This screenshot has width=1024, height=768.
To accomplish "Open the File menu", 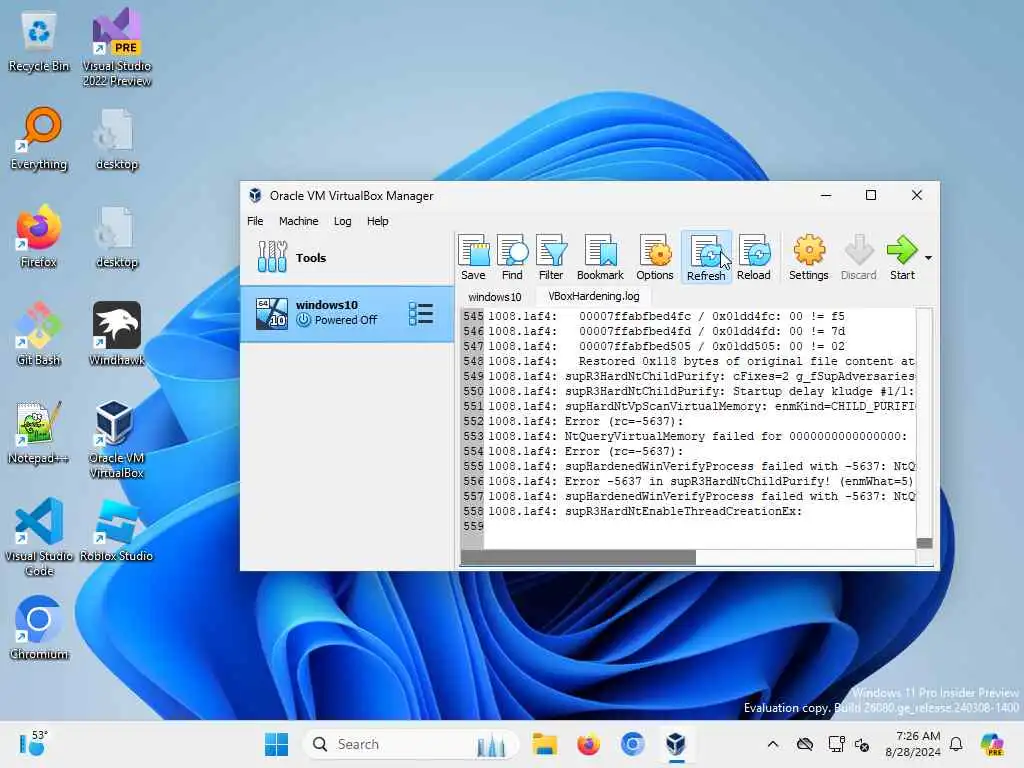I will [255, 221].
